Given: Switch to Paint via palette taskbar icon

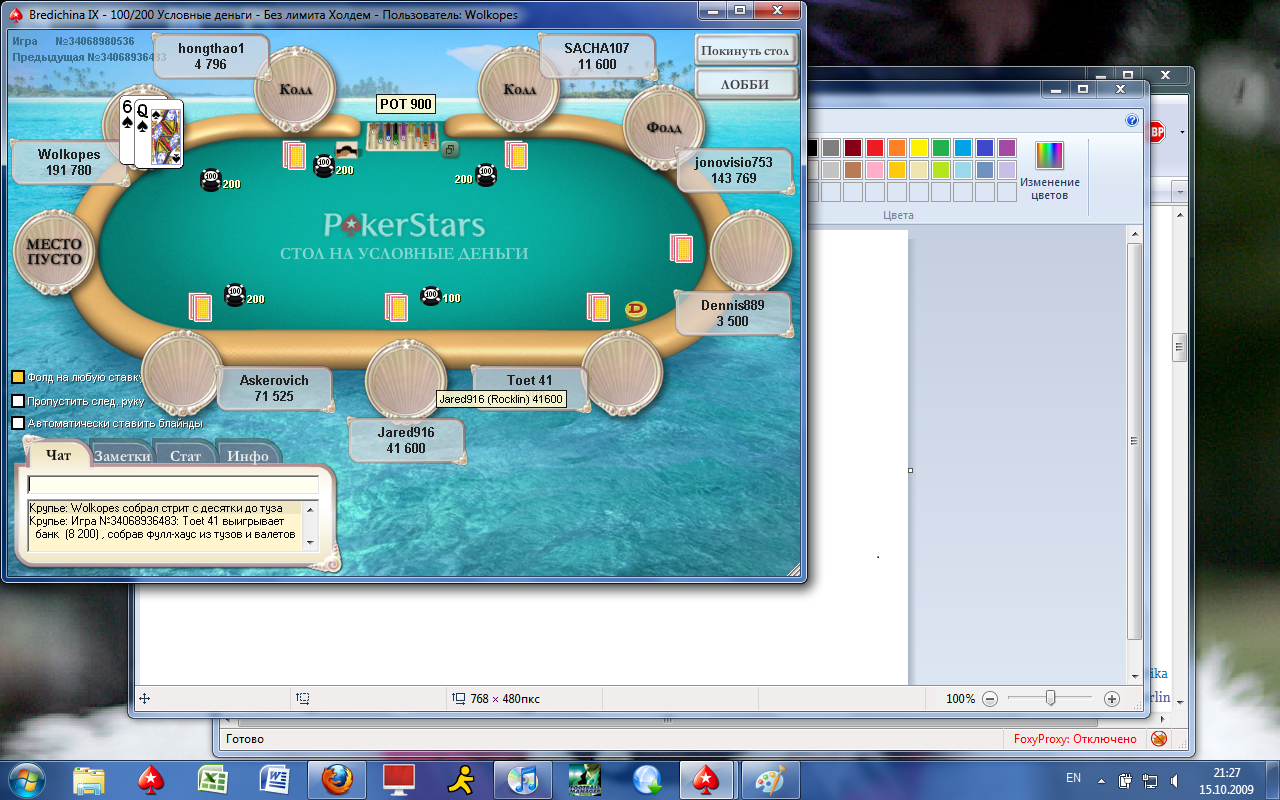Looking at the screenshot, I should (x=770, y=779).
